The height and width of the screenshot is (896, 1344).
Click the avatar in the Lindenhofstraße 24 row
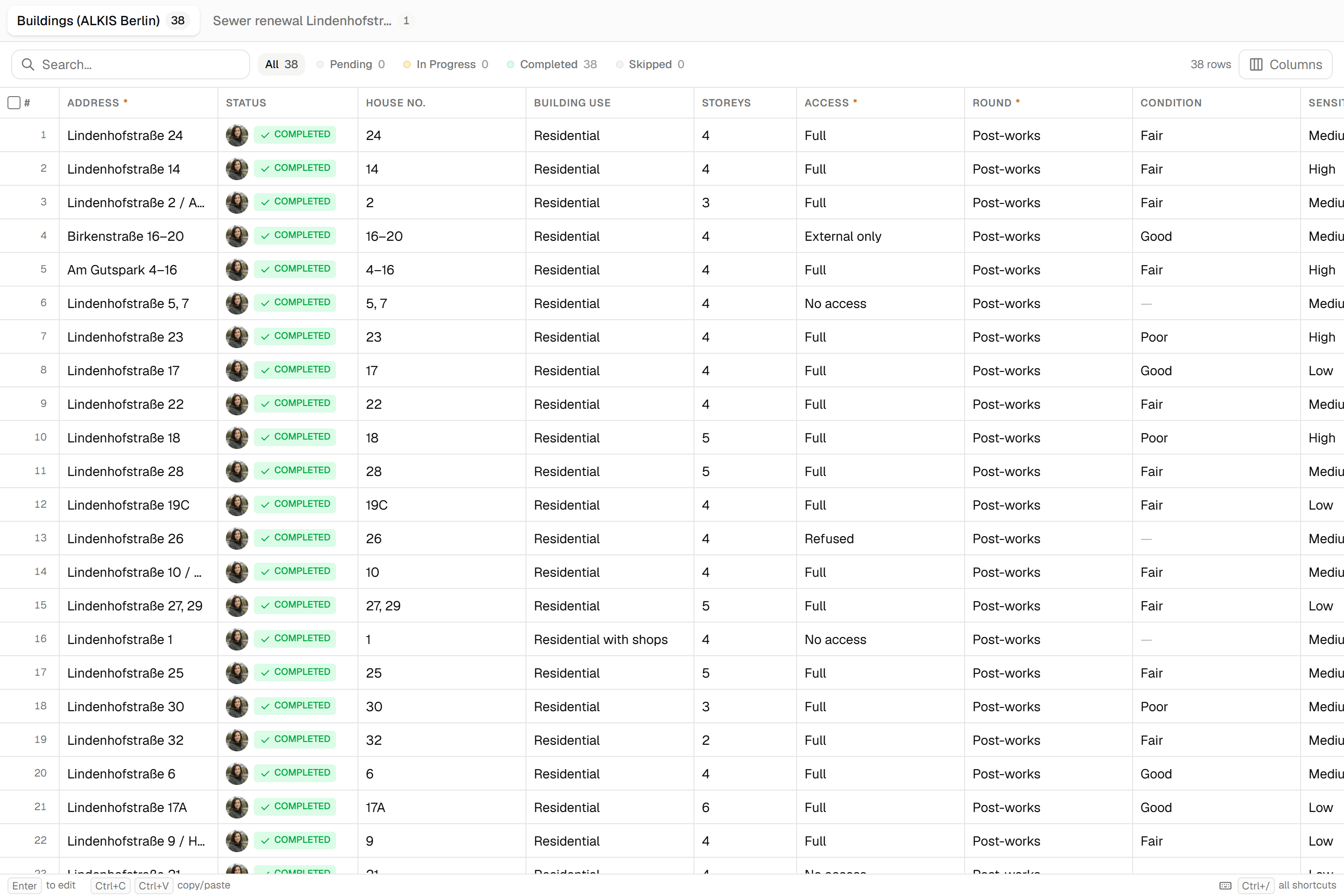pos(237,135)
